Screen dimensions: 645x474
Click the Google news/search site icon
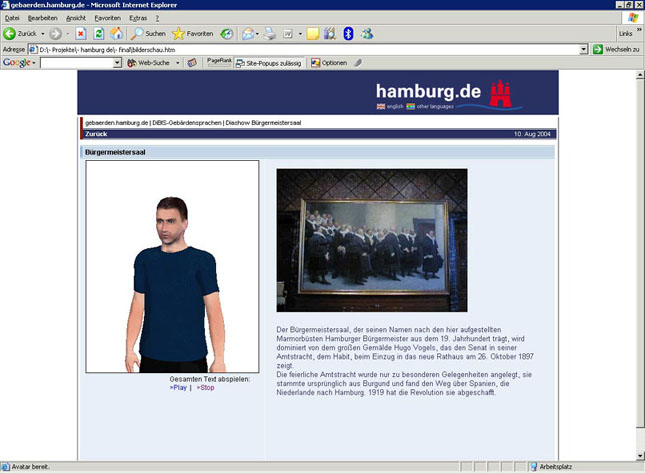(x=192, y=63)
